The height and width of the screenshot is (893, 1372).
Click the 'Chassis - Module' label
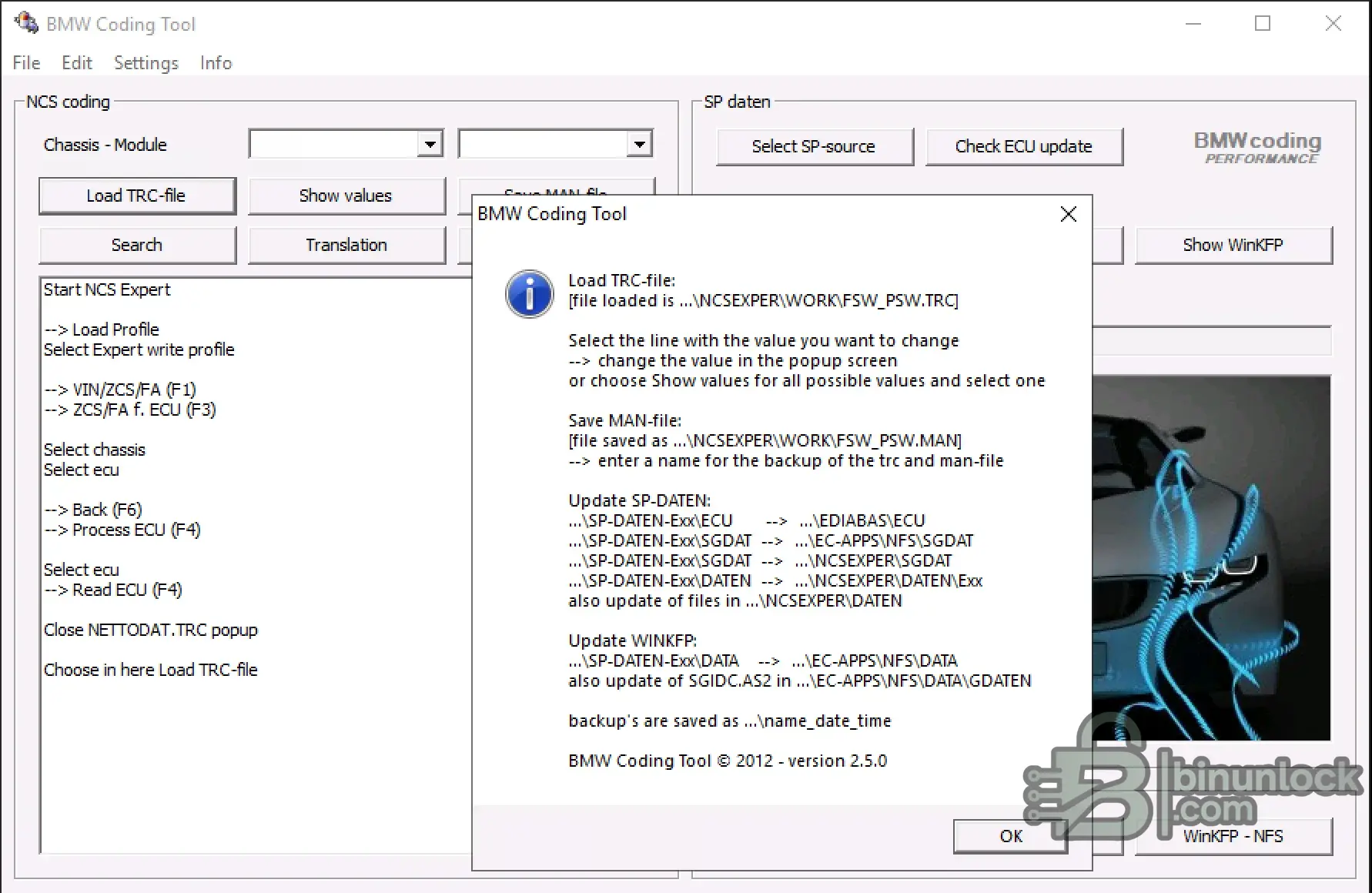105,145
